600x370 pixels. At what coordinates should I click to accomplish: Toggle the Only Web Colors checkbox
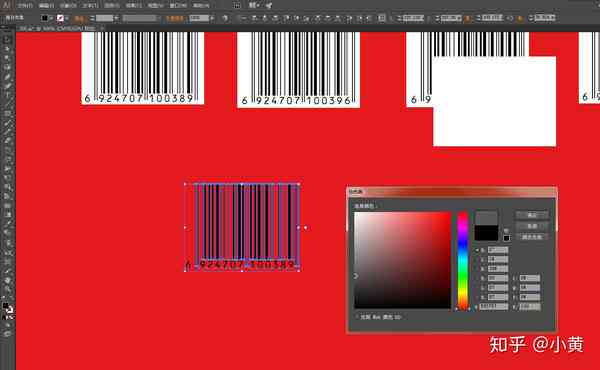[x=357, y=317]
